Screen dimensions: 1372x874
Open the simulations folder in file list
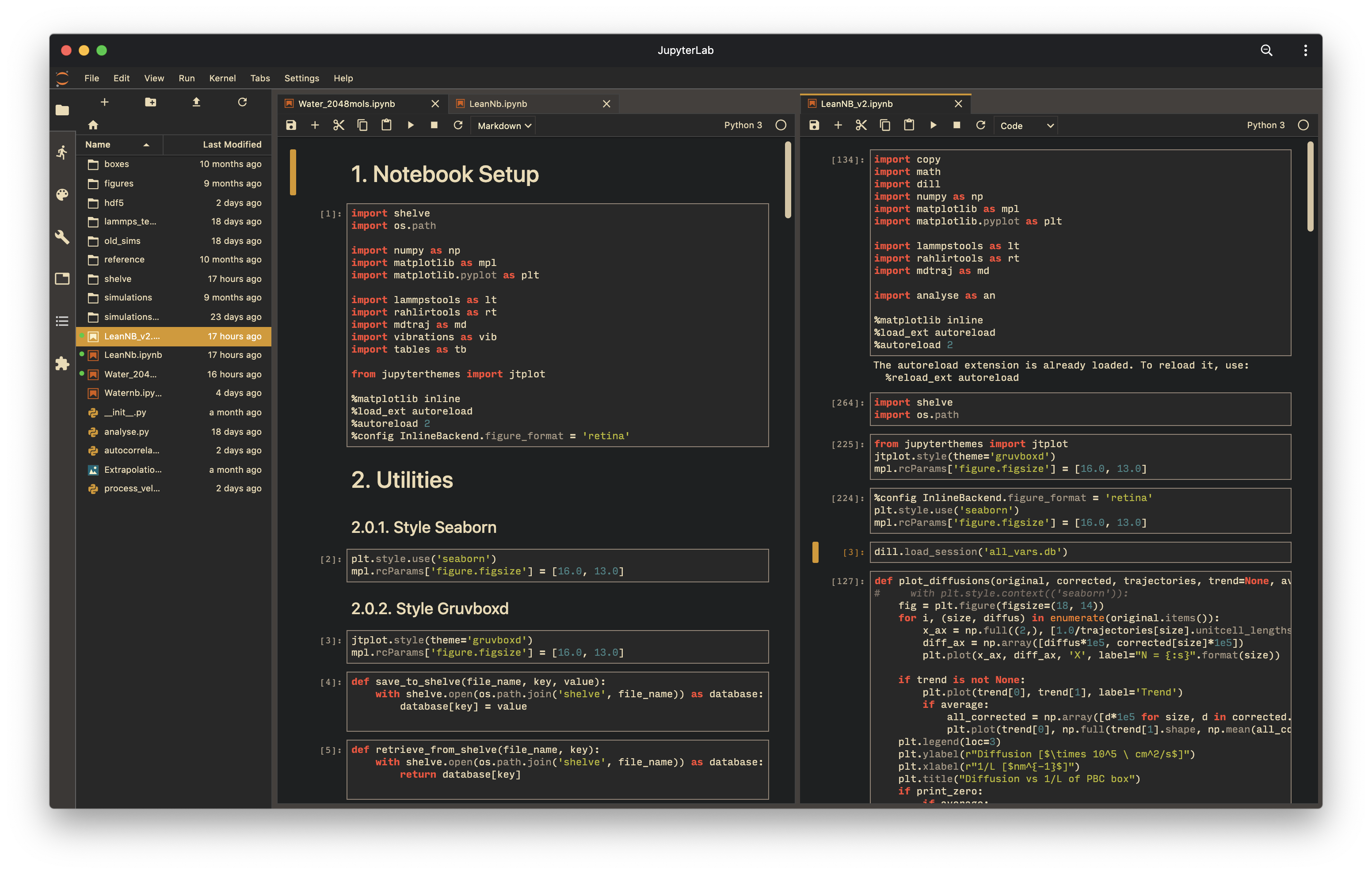pyautogui.click(x=128, y=297)
